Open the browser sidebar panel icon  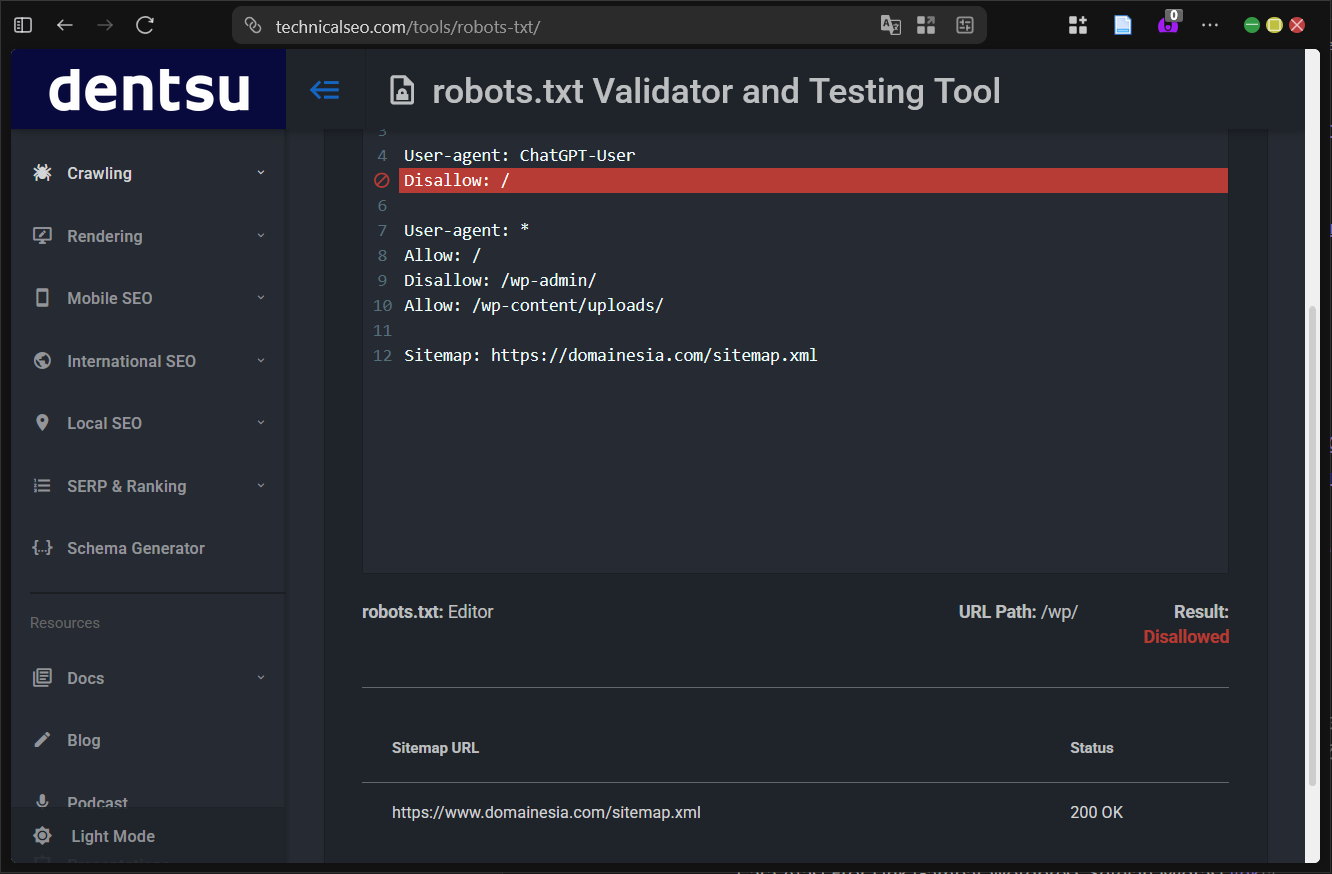[23, 25]
